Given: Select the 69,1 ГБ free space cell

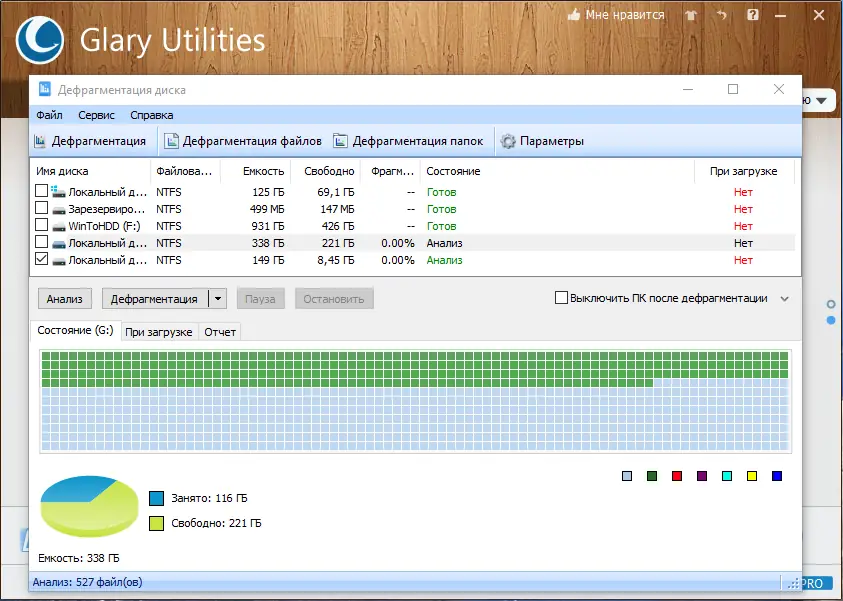Looking at the screenshot, I should (336, 192).
